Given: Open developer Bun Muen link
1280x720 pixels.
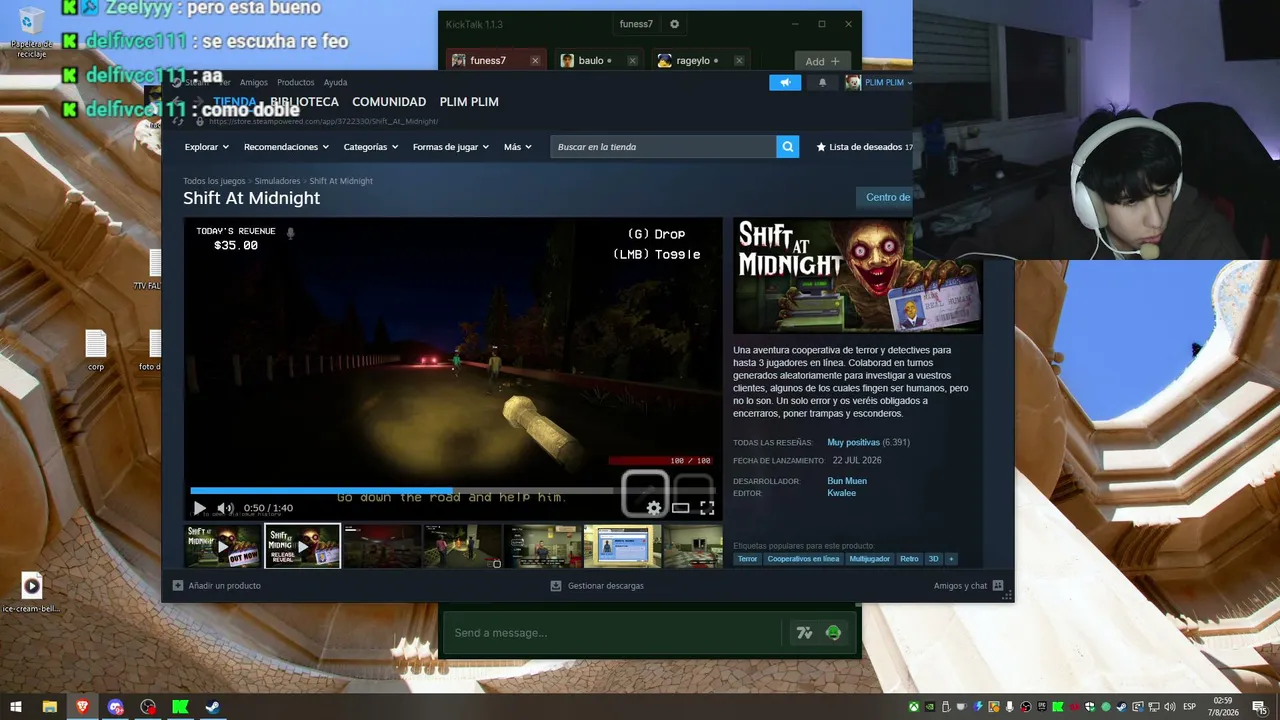Looking at the screenshot, I should click(x=847, y=481).
